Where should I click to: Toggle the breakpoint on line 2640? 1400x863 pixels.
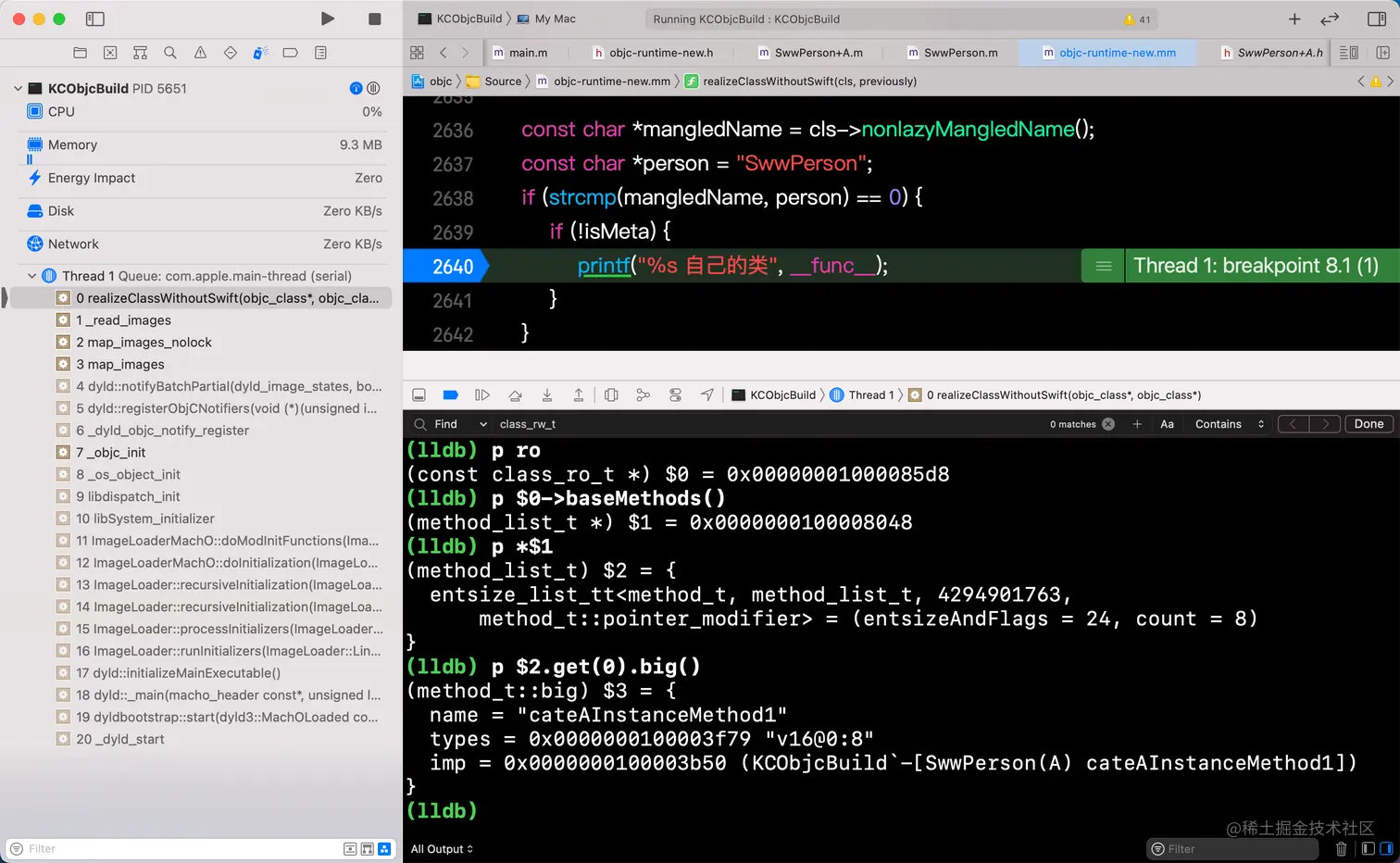point(448,267)
